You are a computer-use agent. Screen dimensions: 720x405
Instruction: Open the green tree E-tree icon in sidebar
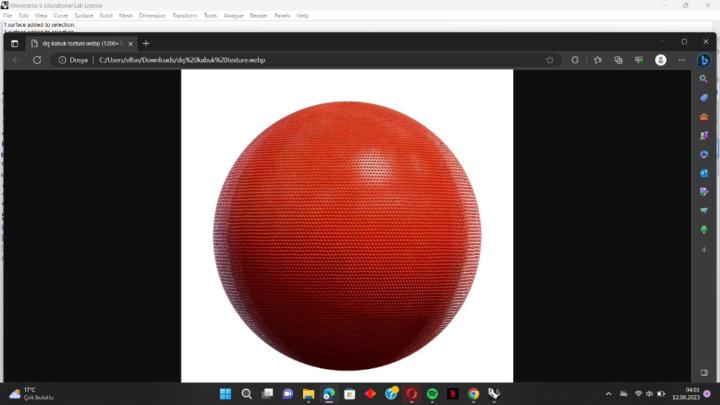click(703, 229)
